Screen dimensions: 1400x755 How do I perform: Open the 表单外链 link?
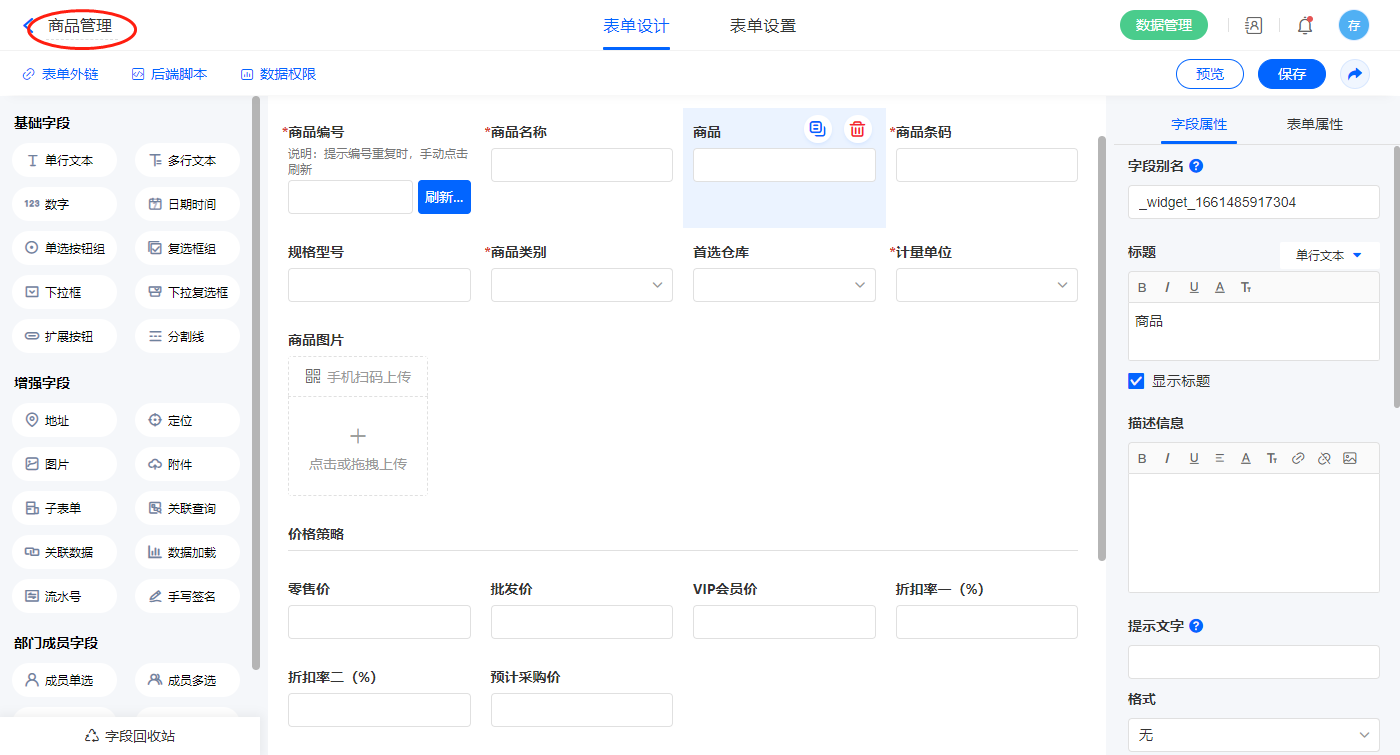click(x=61, y=74)
